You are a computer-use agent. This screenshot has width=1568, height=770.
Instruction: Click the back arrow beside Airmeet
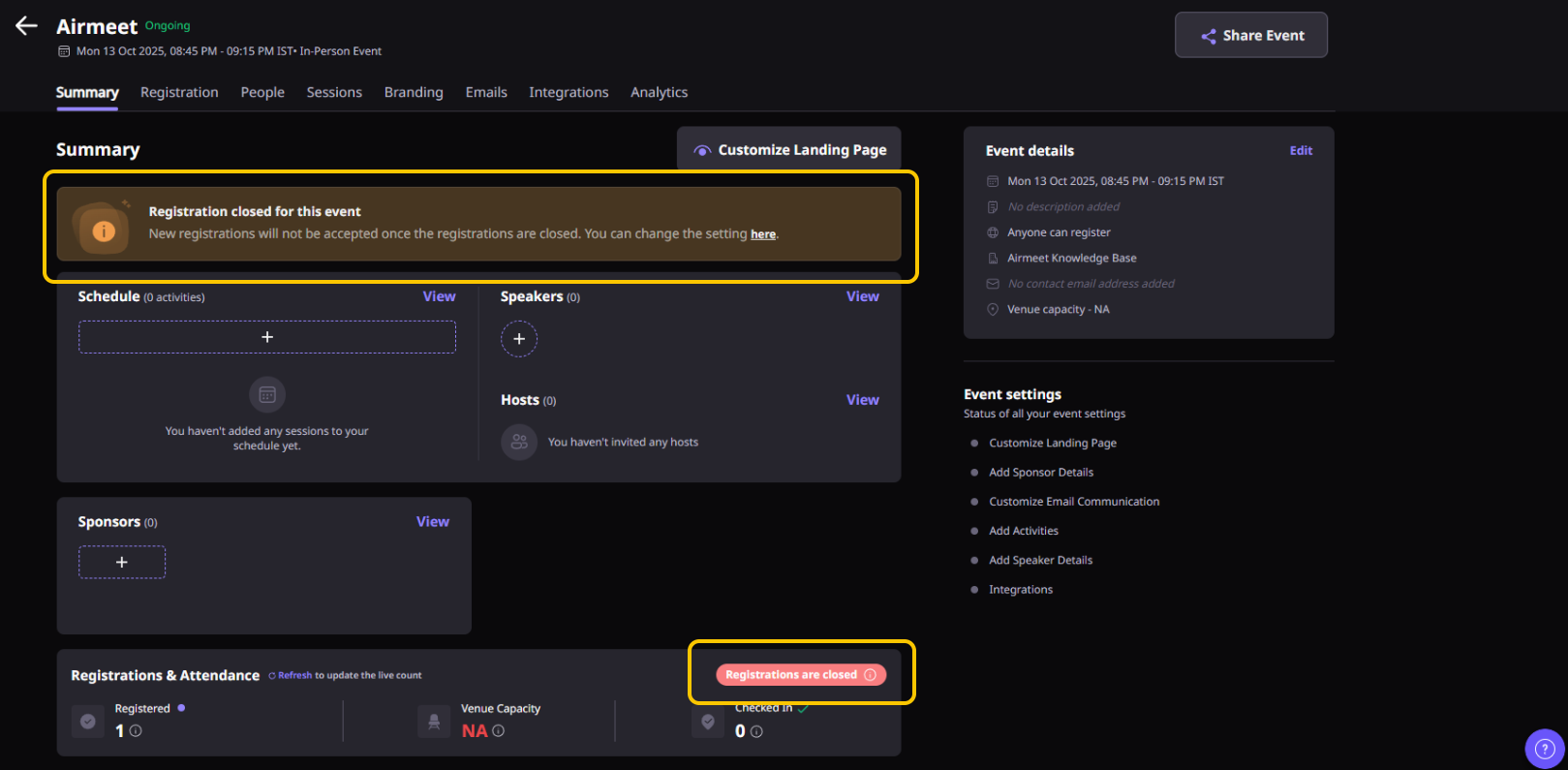[x=26, y=26]
